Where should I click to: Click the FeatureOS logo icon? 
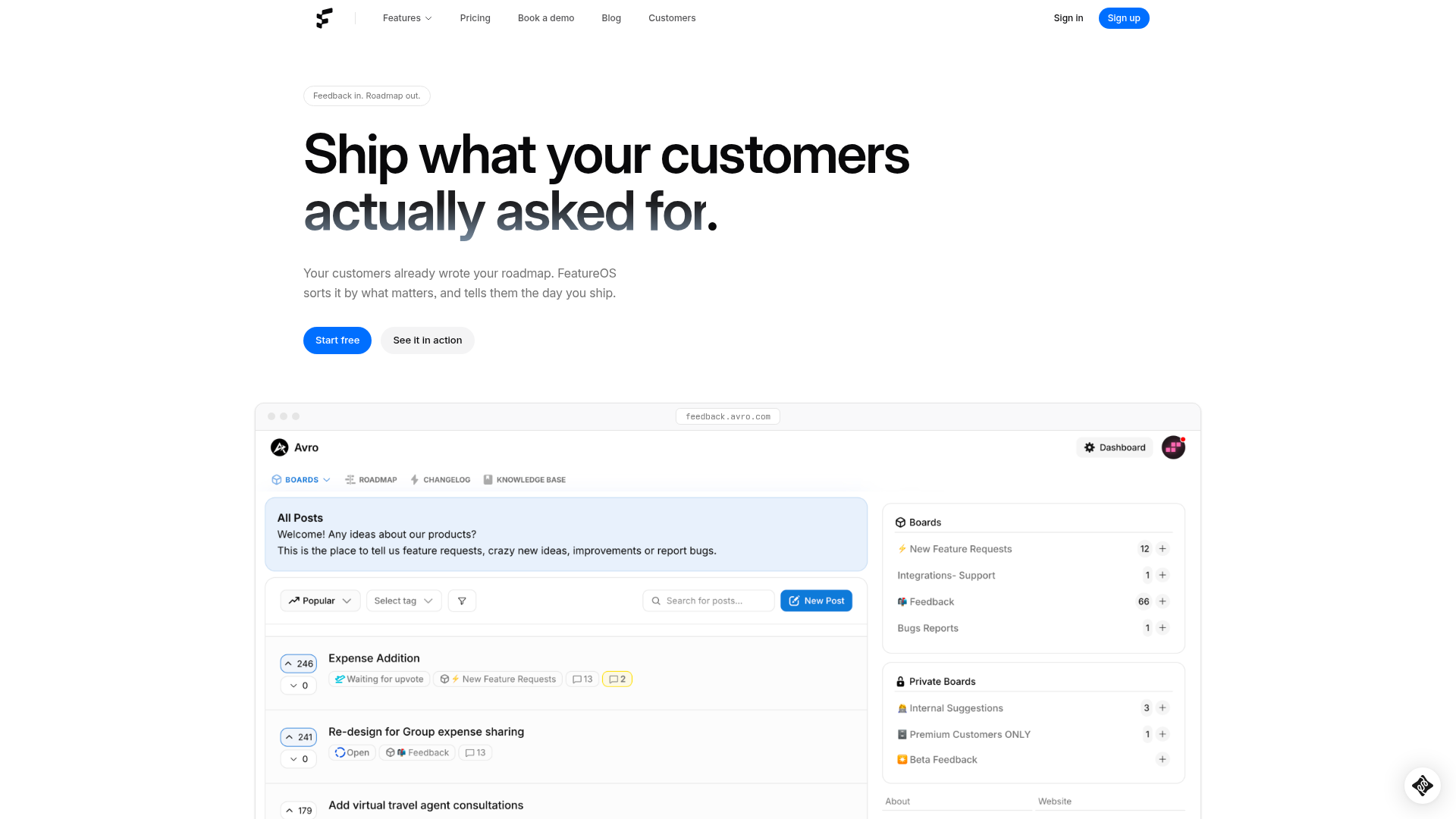325,18
